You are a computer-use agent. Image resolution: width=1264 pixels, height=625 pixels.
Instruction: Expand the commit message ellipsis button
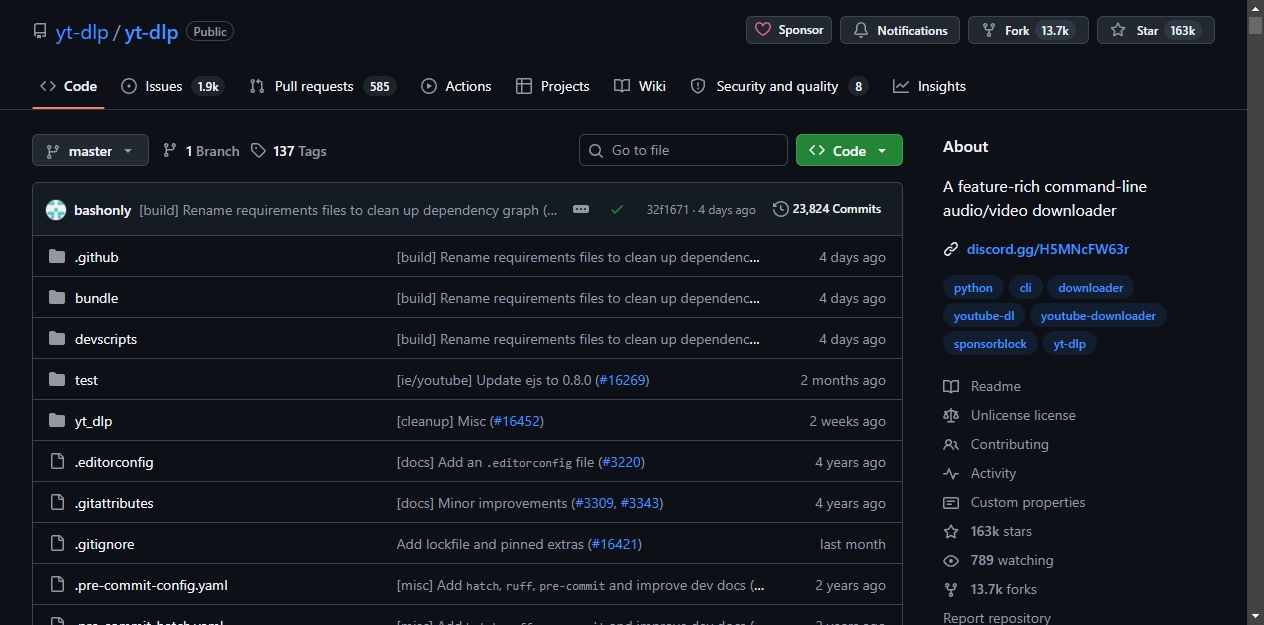pos(581,209)
